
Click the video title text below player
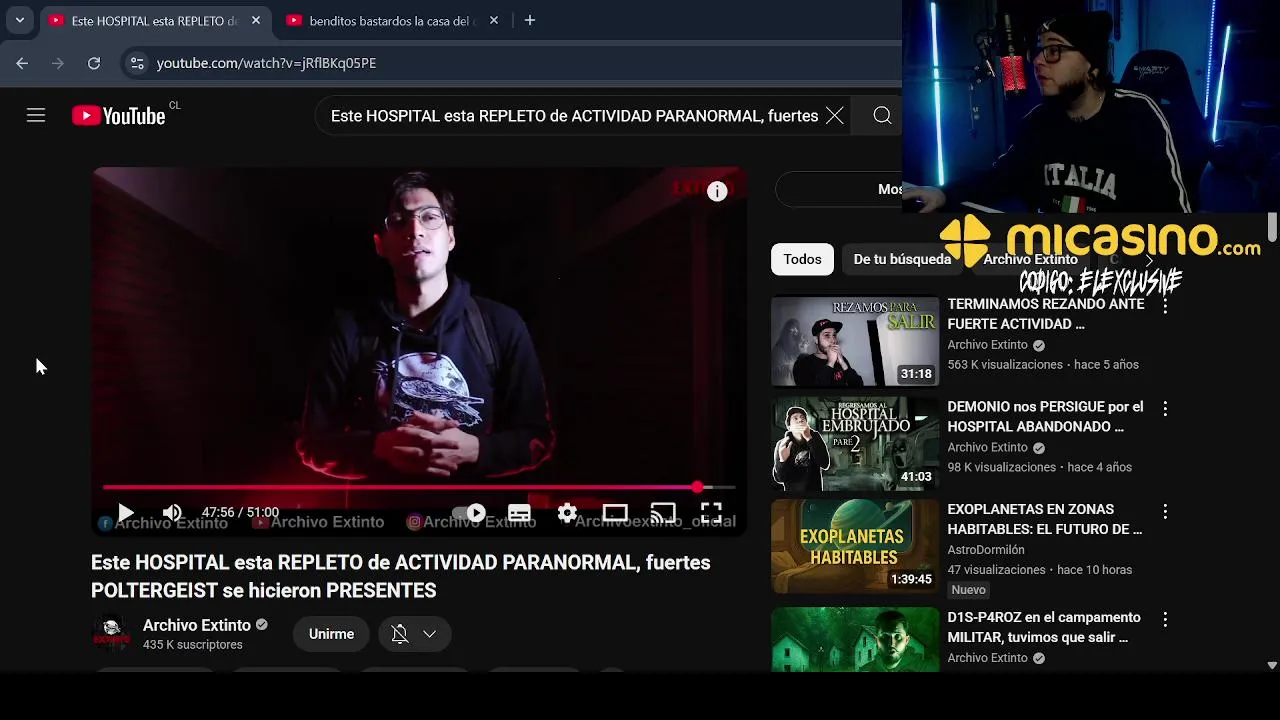401,576
